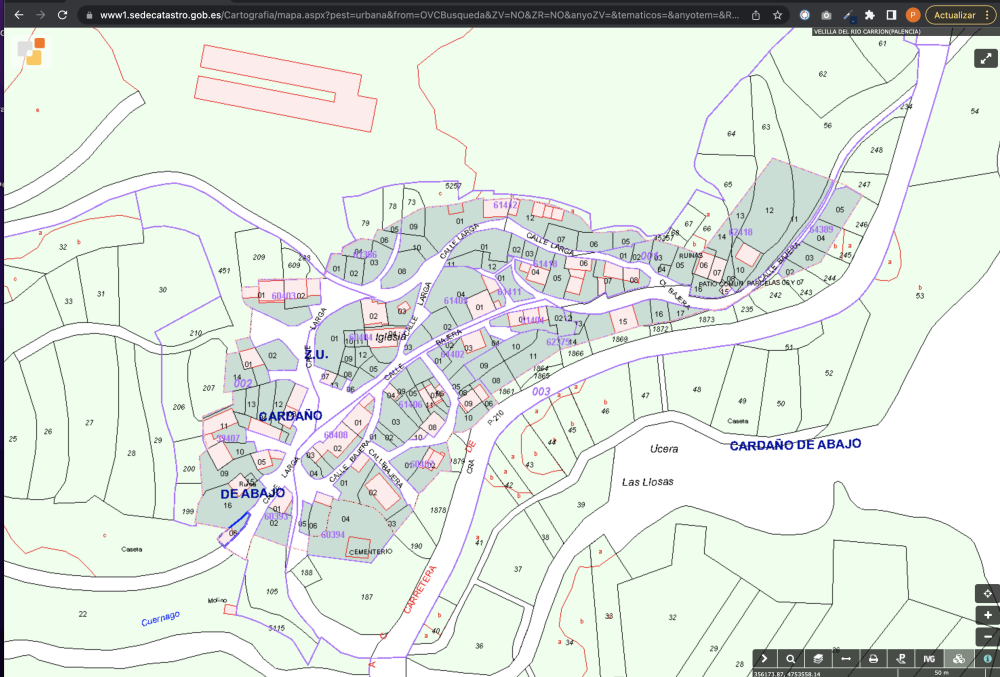Zoom in the map with plus button
1000x677 pixels.
pos(987,615)
